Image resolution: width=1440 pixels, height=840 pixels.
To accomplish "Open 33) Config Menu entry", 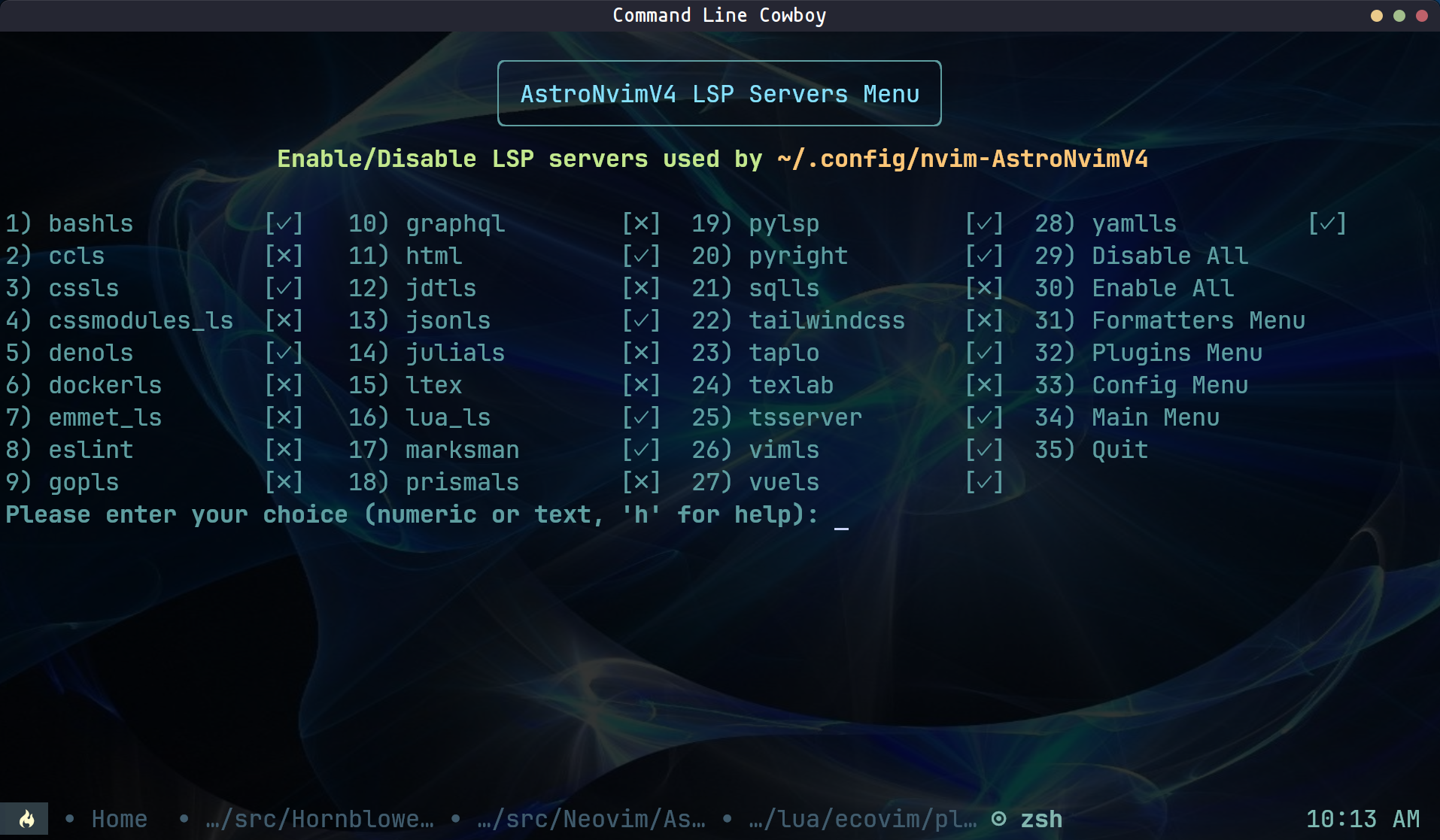I will tap(1141, 385).
